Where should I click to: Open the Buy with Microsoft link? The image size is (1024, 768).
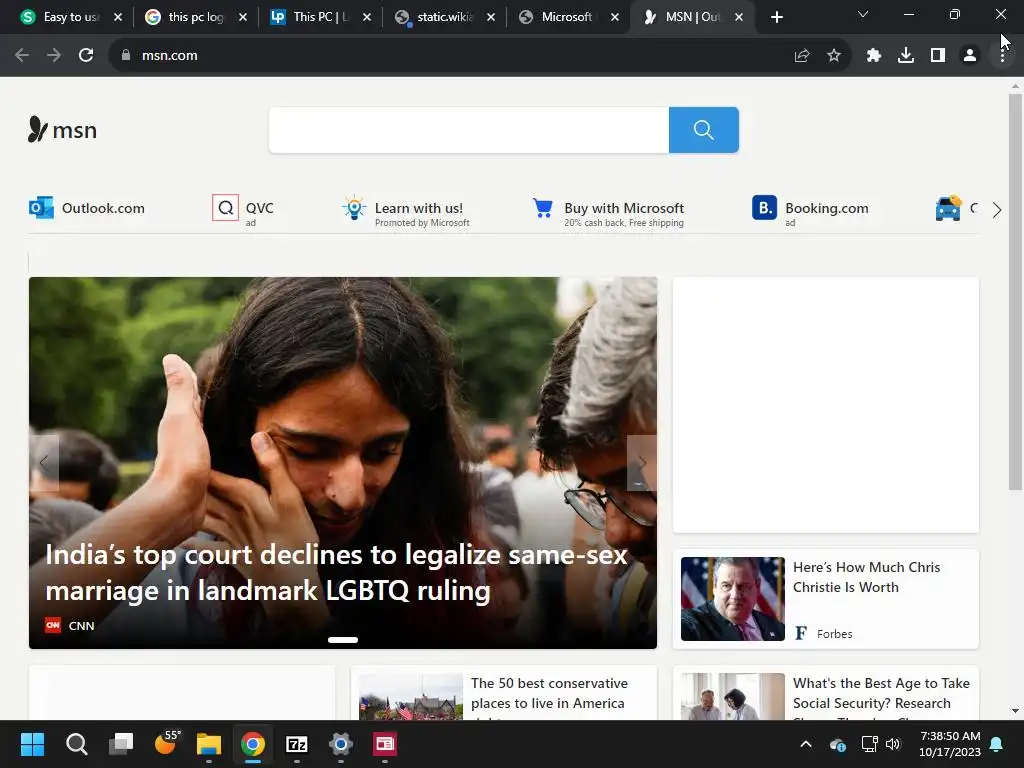(624, 208)
